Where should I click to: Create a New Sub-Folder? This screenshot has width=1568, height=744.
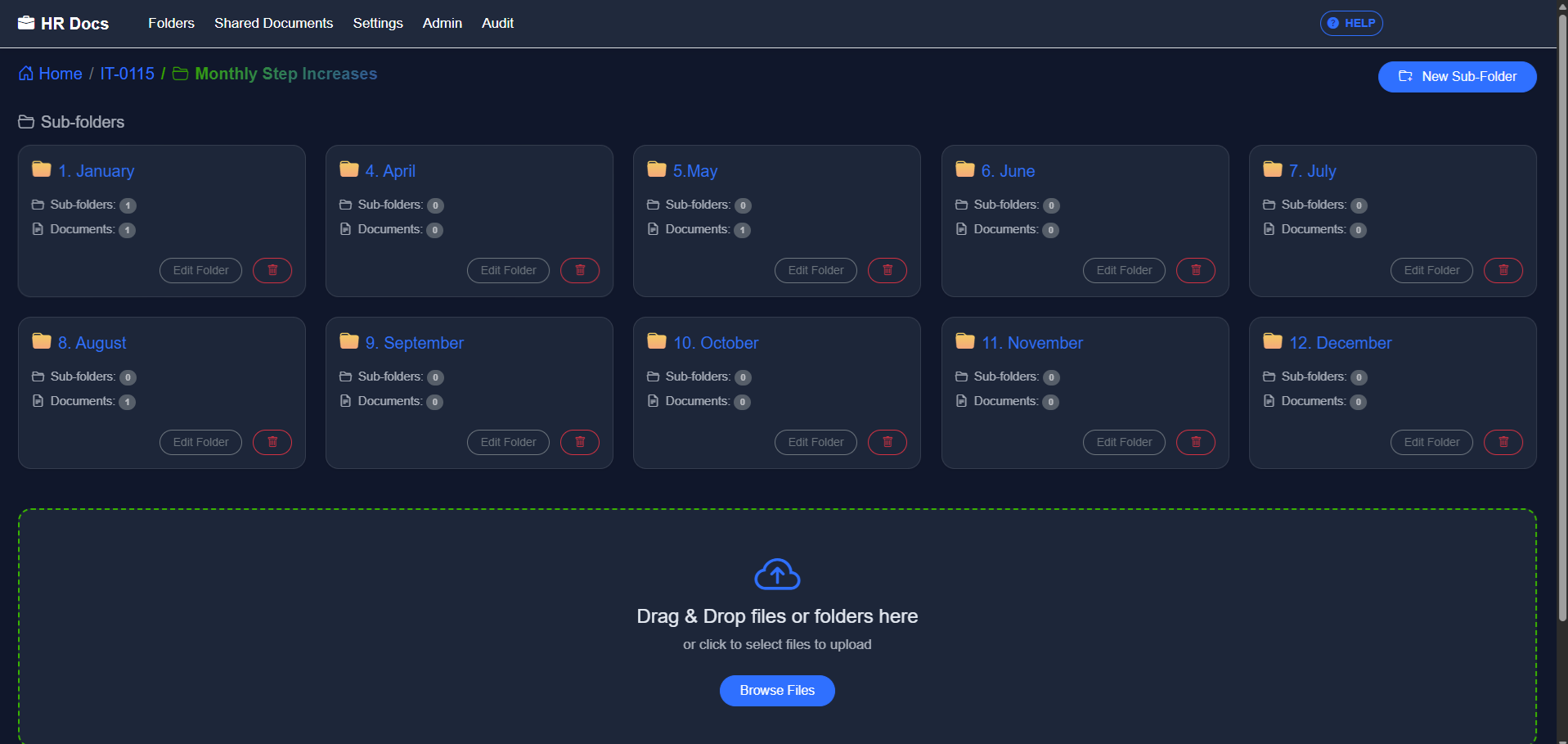(x=1457, y=76)
